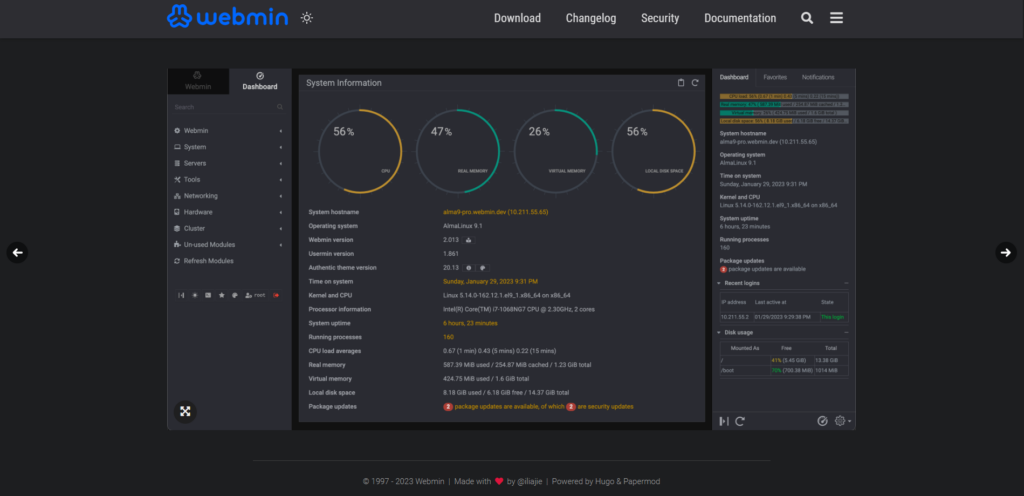Click icon beside Webmin version 2.013
1024x496 pixels.
coord(470,240)
